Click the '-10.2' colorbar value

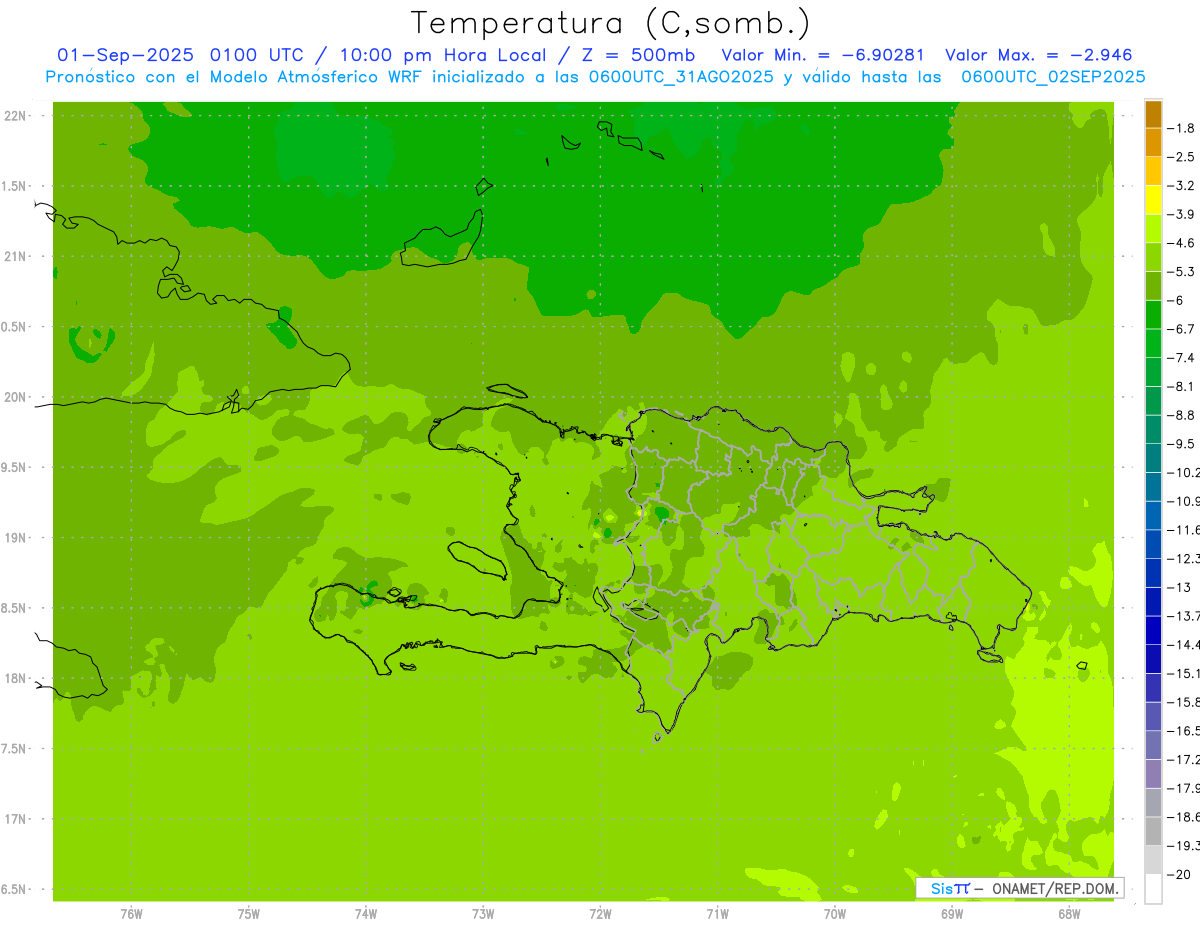tap(1184, 473)
